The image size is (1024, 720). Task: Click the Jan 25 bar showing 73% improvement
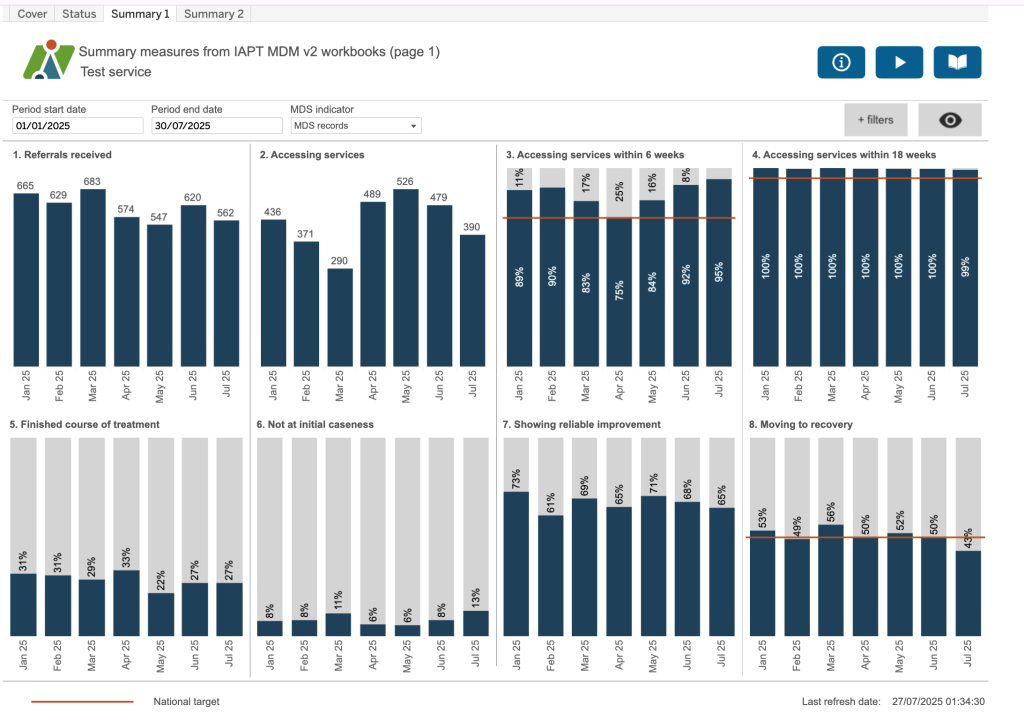tap(516, 563)
